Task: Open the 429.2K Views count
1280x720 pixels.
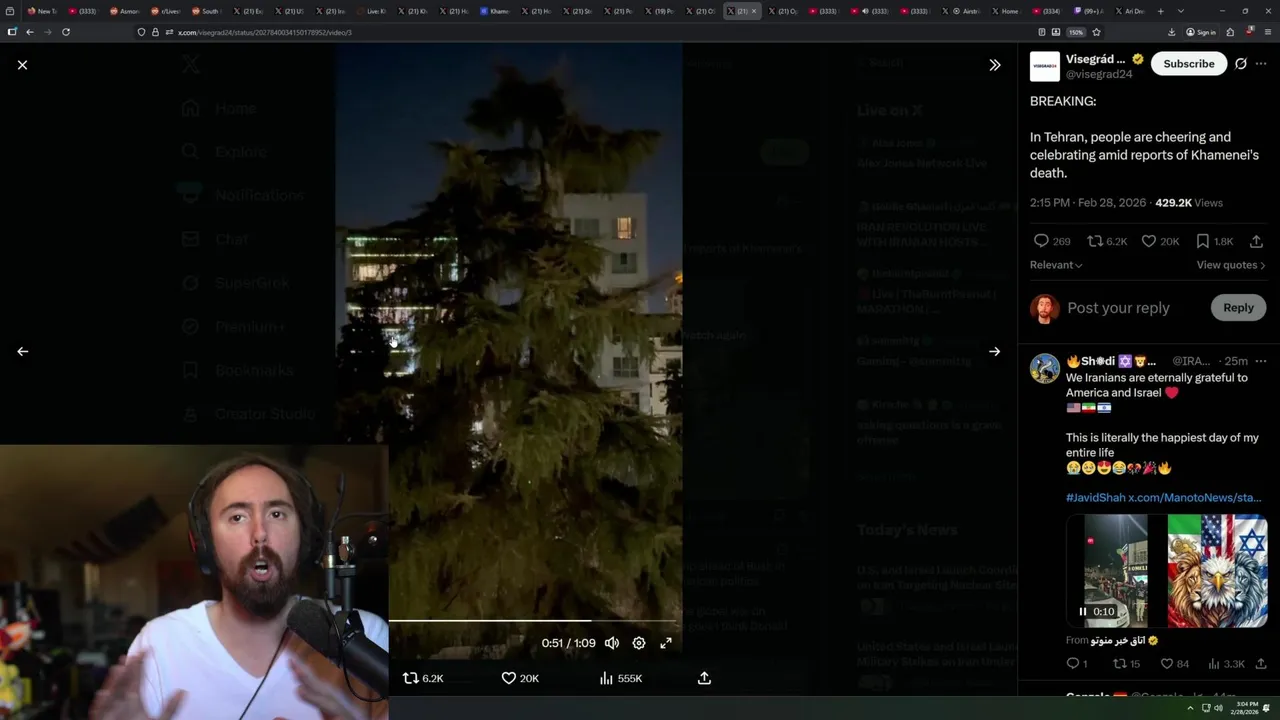Action: pos(1189,203)
